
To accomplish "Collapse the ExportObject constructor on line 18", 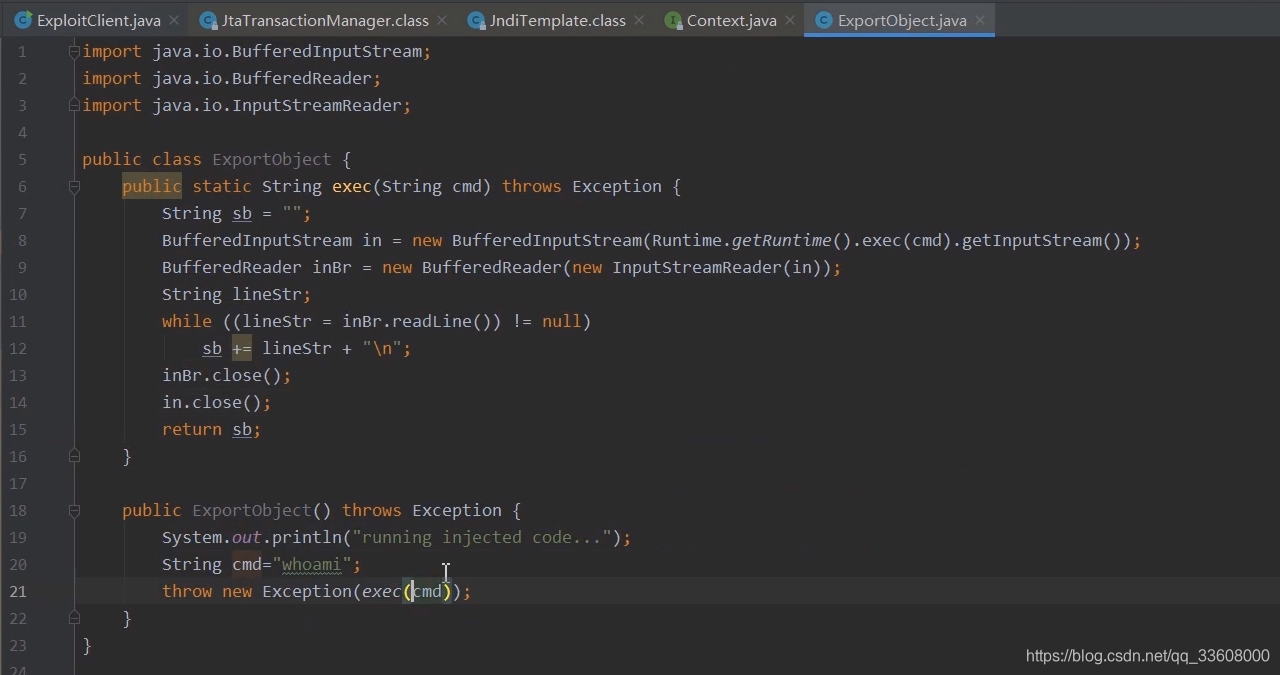I will (x=74, y=510).
